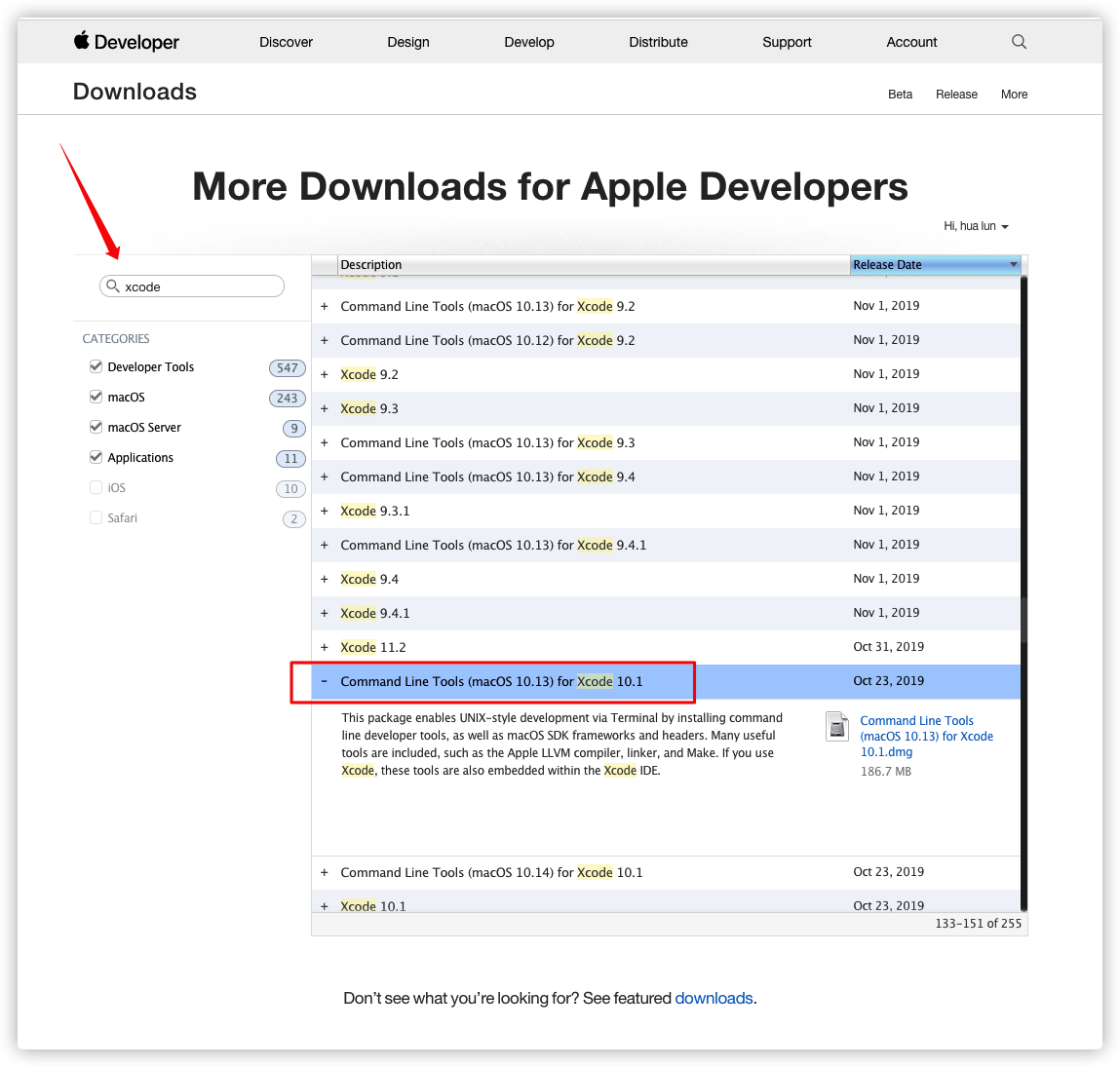The width and height of the screenshot is (1120, 1067).
Task: Expand the Xcode 9.4.1 row
Action: pyautogui.click(x=325, y=614)
